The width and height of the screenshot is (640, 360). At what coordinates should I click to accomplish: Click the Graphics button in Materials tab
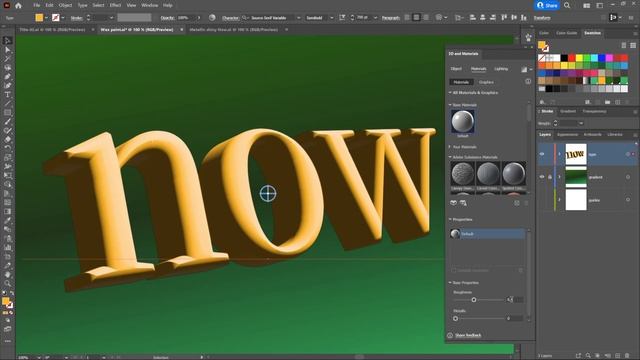486,82
